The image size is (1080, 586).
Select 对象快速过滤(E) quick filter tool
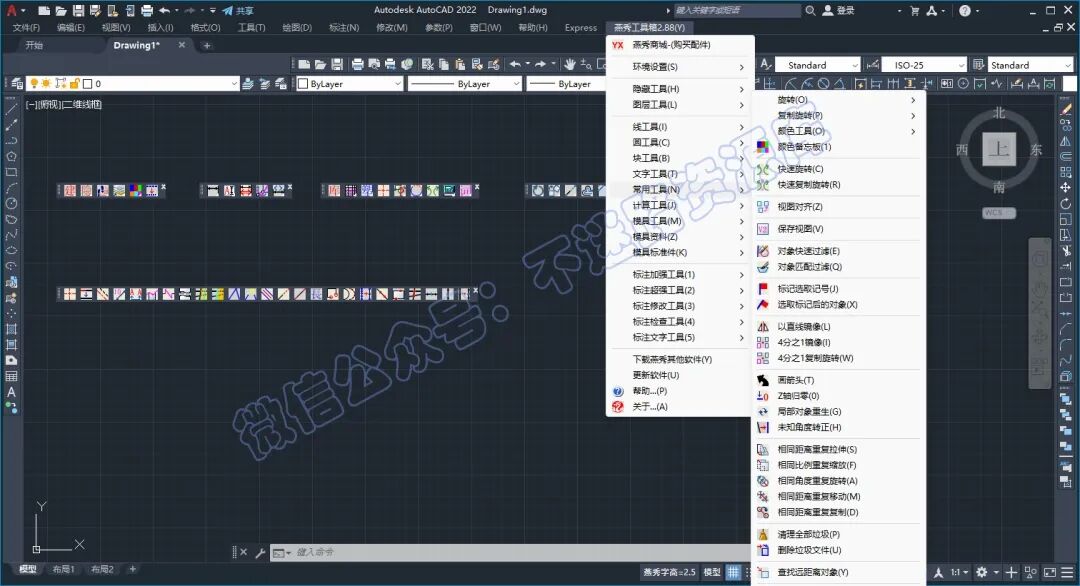point(838,251)
